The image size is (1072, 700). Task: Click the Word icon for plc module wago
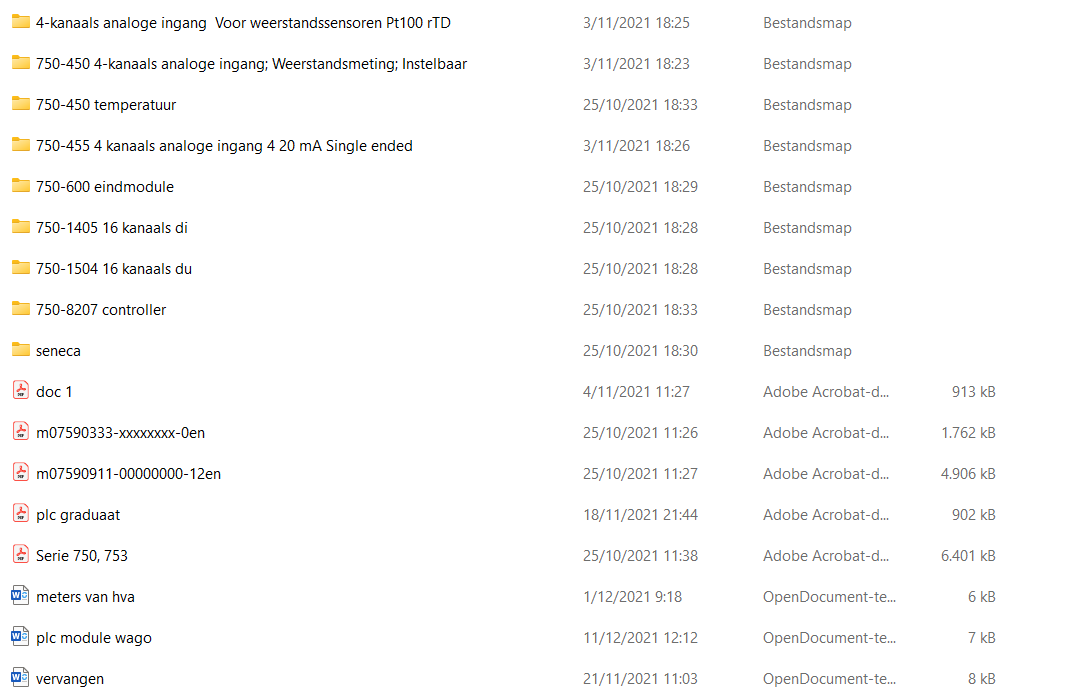20,636
